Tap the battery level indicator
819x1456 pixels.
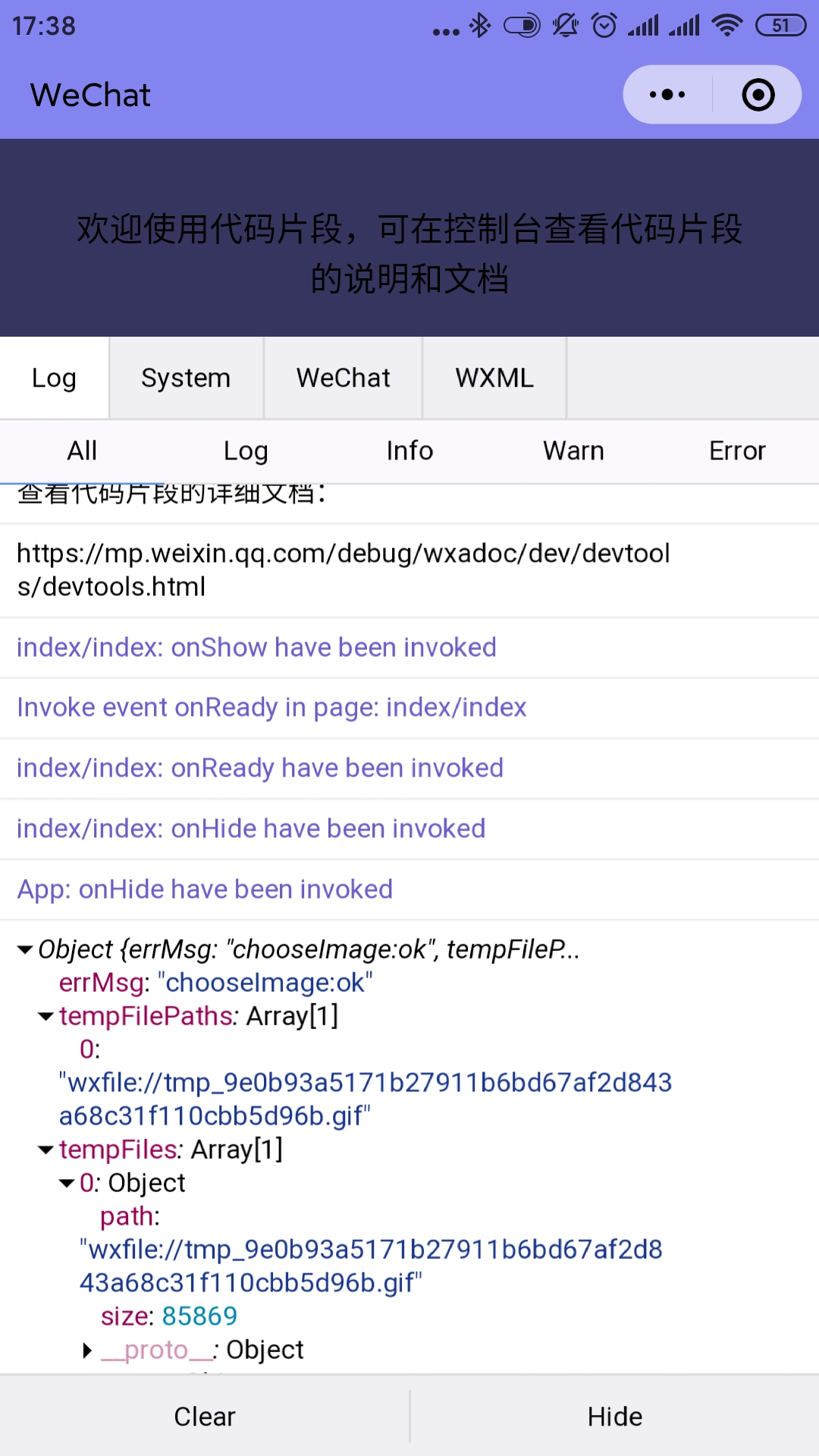(x=780, y=26)
